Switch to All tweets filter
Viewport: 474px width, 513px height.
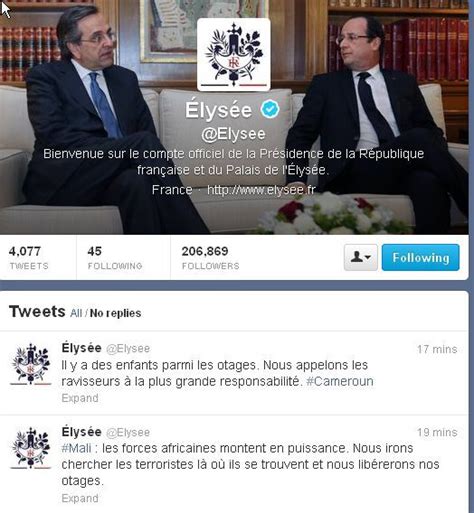(x=76, y=313)
